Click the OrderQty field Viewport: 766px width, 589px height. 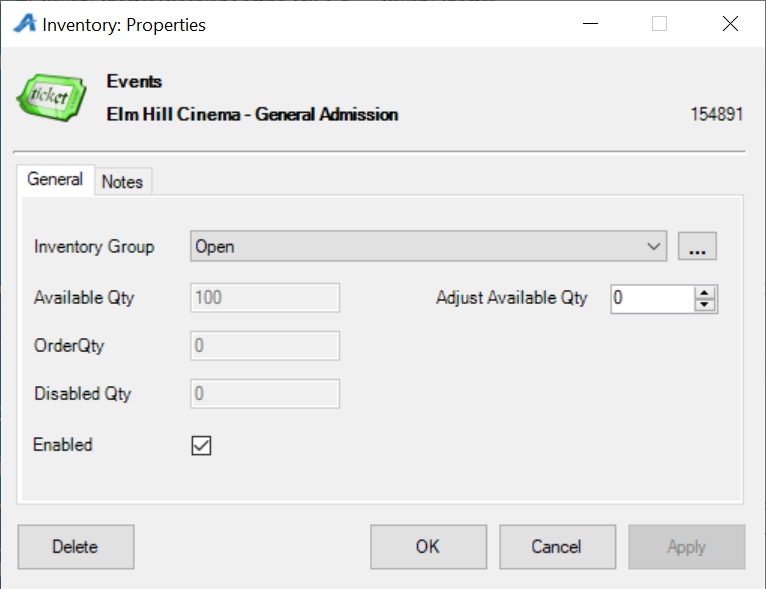point(265,346)
